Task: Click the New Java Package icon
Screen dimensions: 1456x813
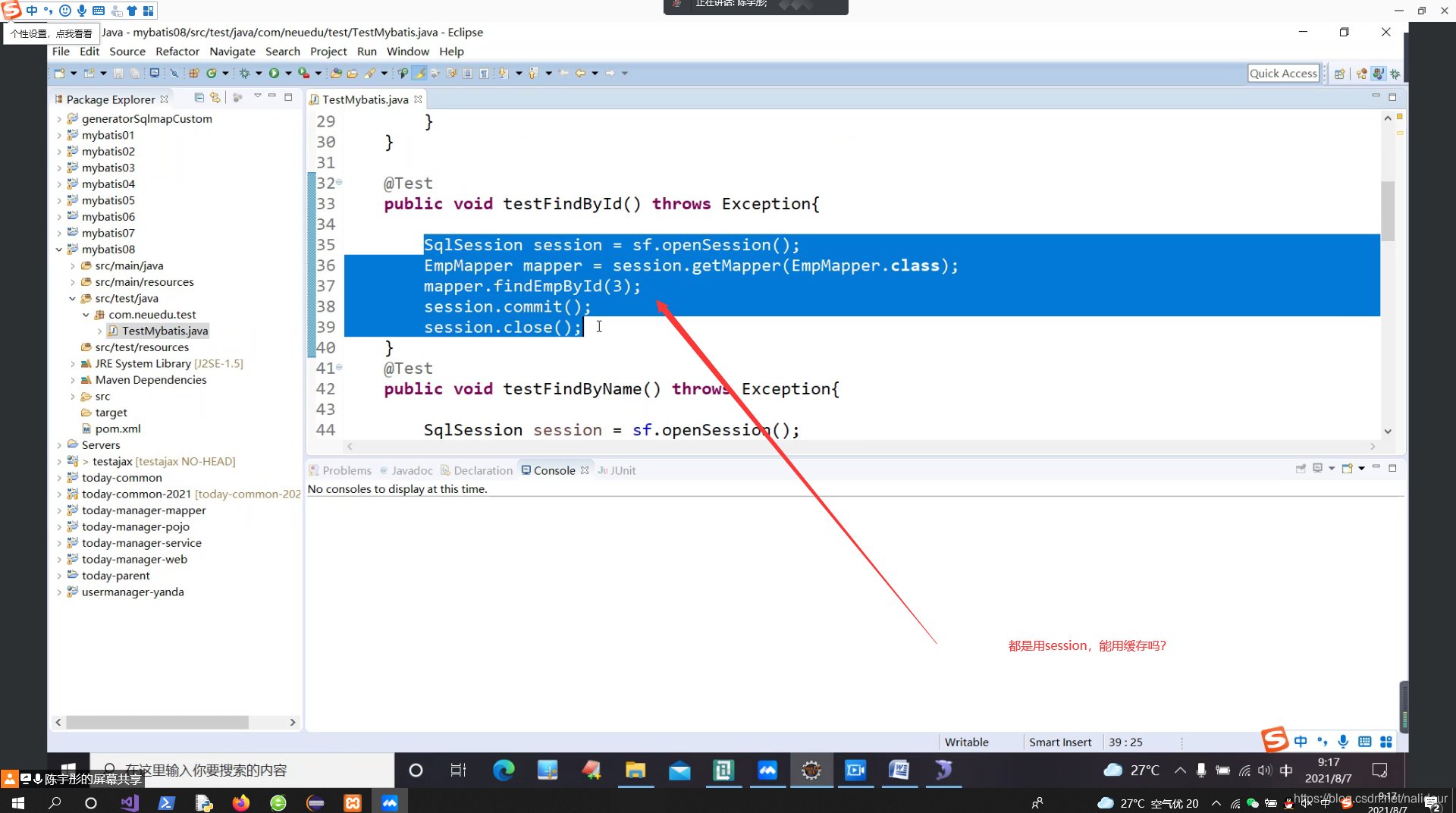Action: (x=194, y=74)
